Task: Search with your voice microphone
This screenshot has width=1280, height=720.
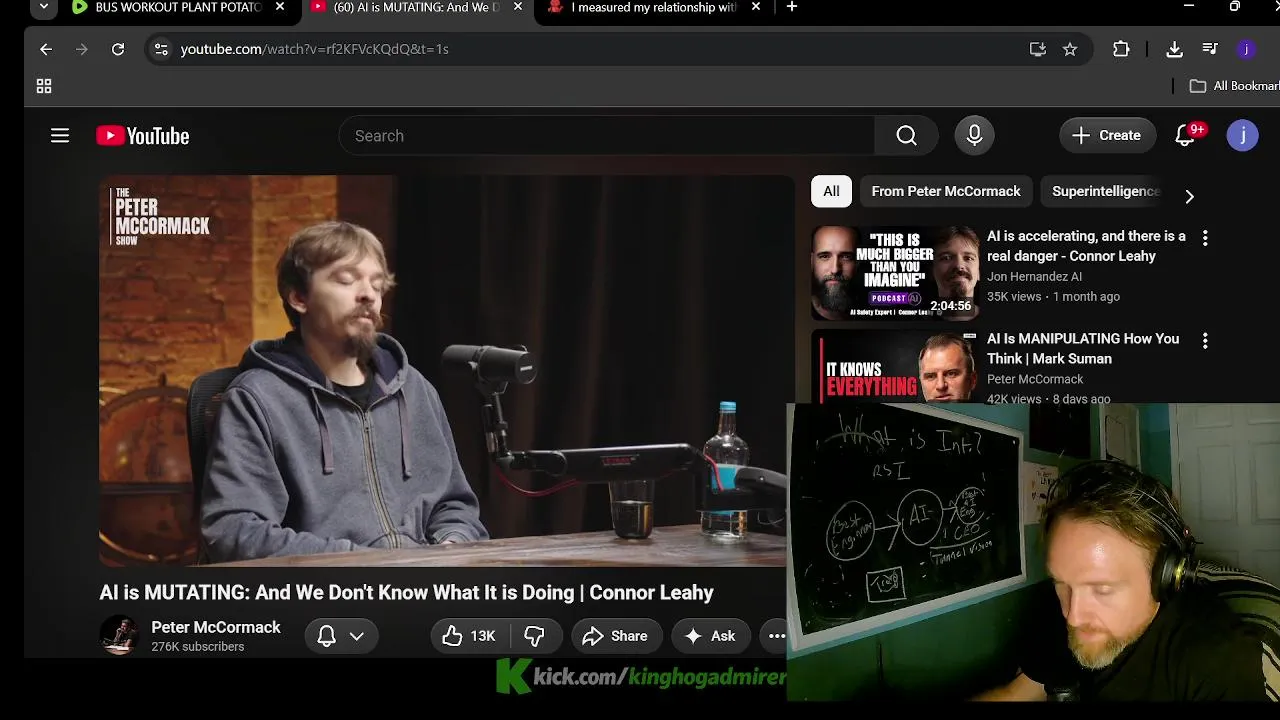Action: pos(975,136)
